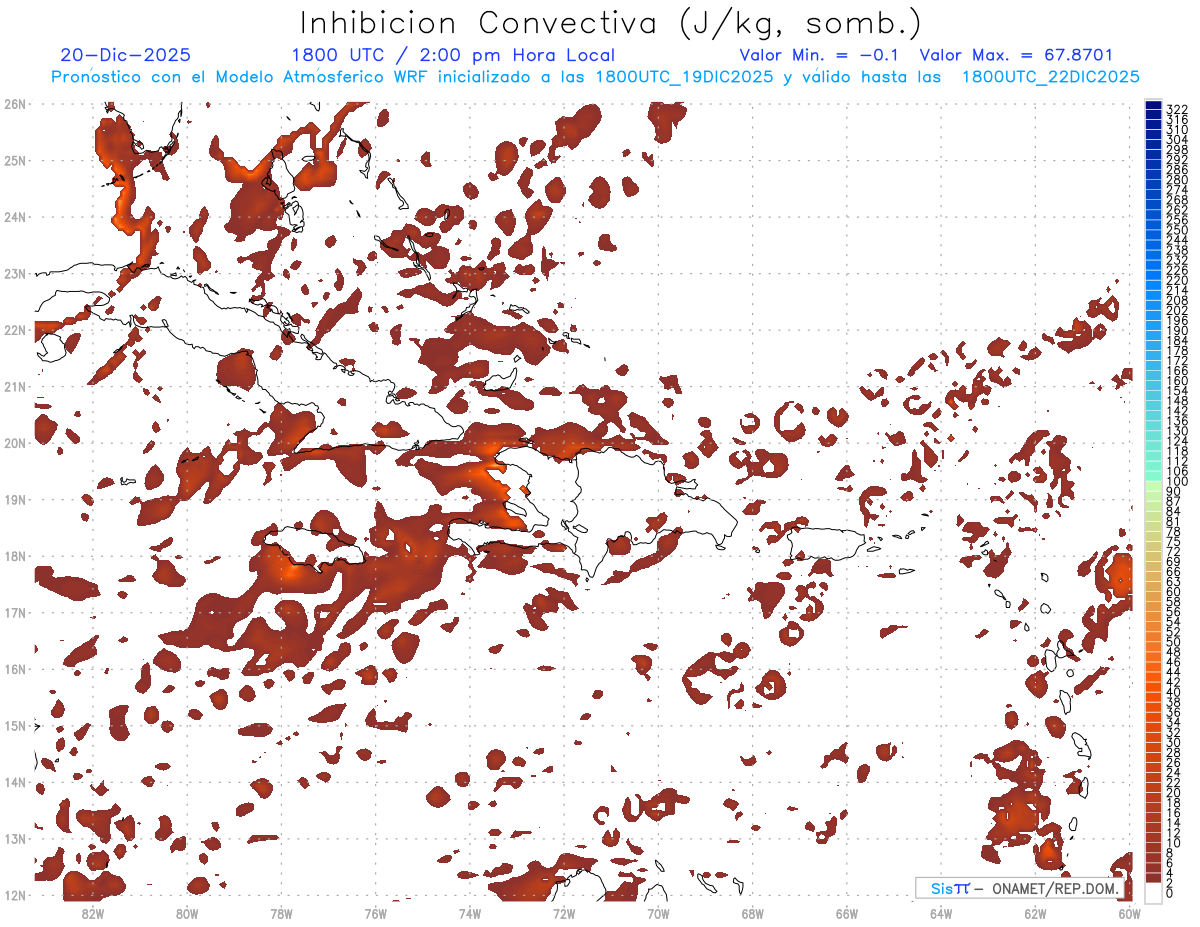Click the 74W longitude label
The width and height of the screenshot is (1200, 927).
coord(470,912)
